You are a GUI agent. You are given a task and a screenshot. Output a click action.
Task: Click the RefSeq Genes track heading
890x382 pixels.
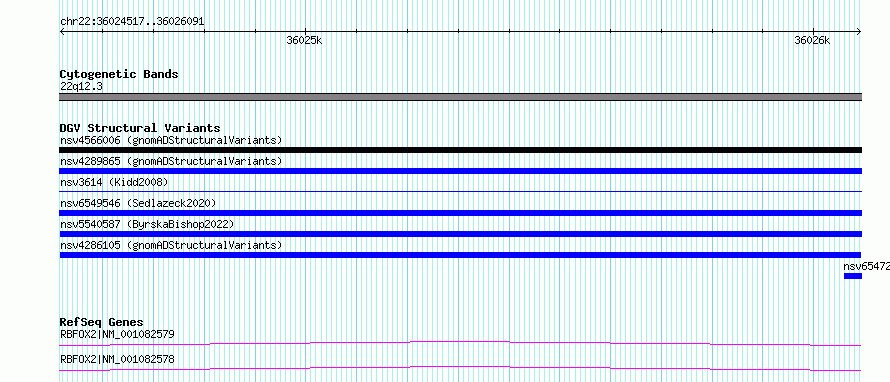coord(102,322)
